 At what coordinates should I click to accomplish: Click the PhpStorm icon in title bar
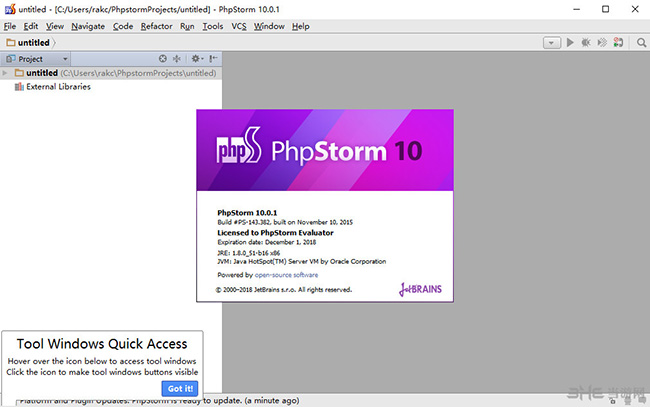pyautogui.click(x=10, y=9)
